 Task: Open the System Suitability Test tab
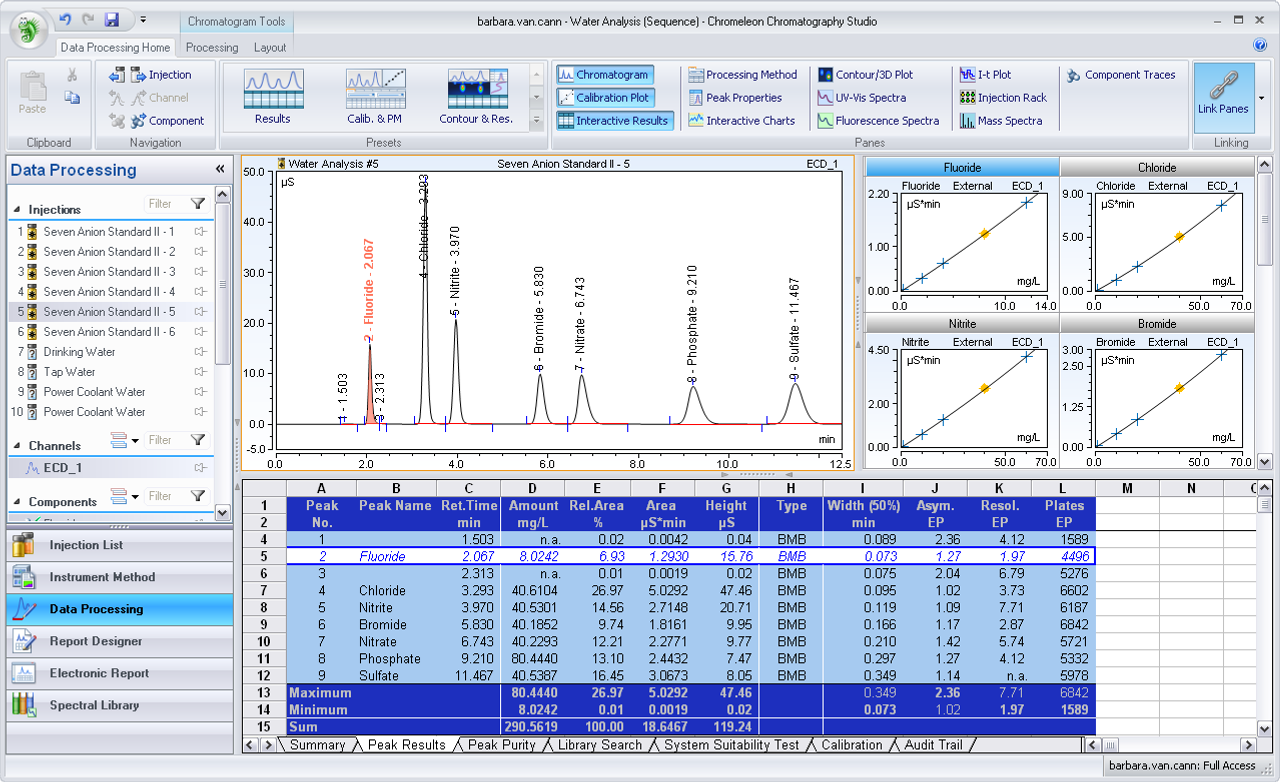(732, 745)
